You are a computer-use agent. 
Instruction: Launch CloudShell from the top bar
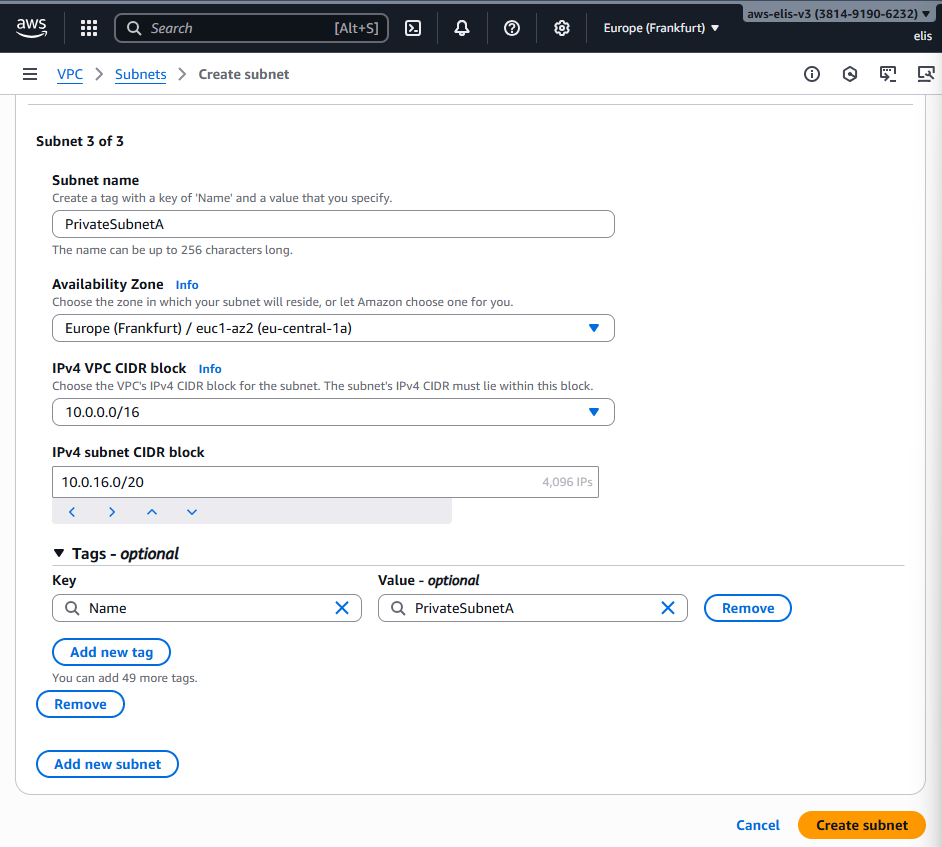point(412,28)
